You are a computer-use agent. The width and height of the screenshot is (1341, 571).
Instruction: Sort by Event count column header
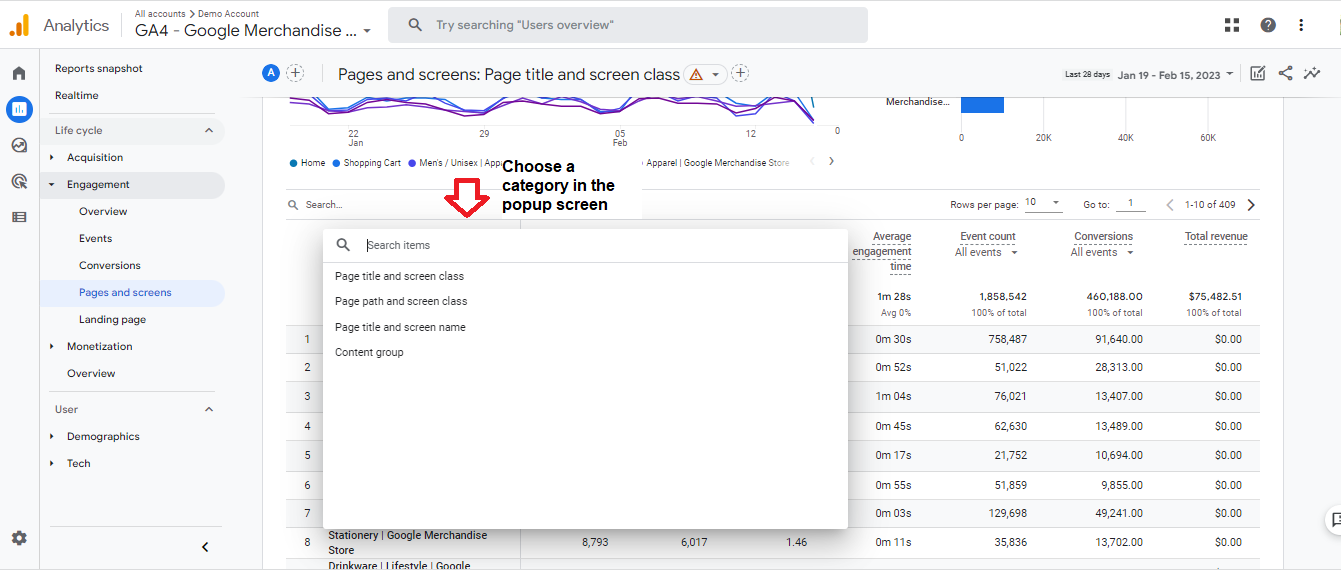coord(987,237)
